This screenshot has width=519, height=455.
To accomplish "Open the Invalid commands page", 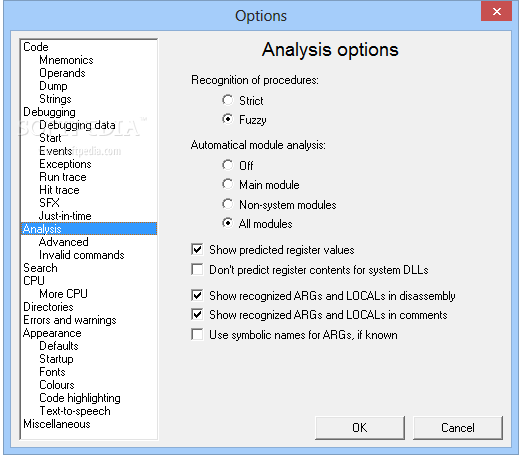I will click(82, 255).
